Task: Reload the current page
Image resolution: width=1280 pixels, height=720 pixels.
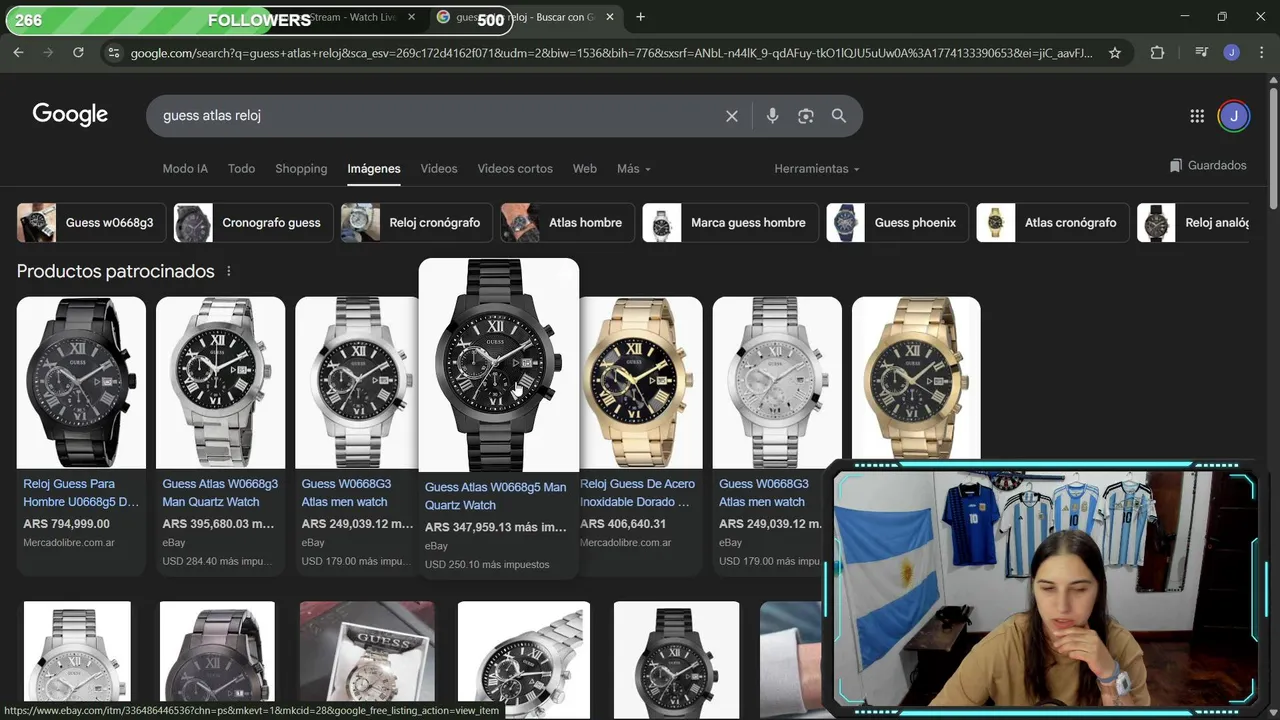Action: pyautogui.click(x=78, y=53)
